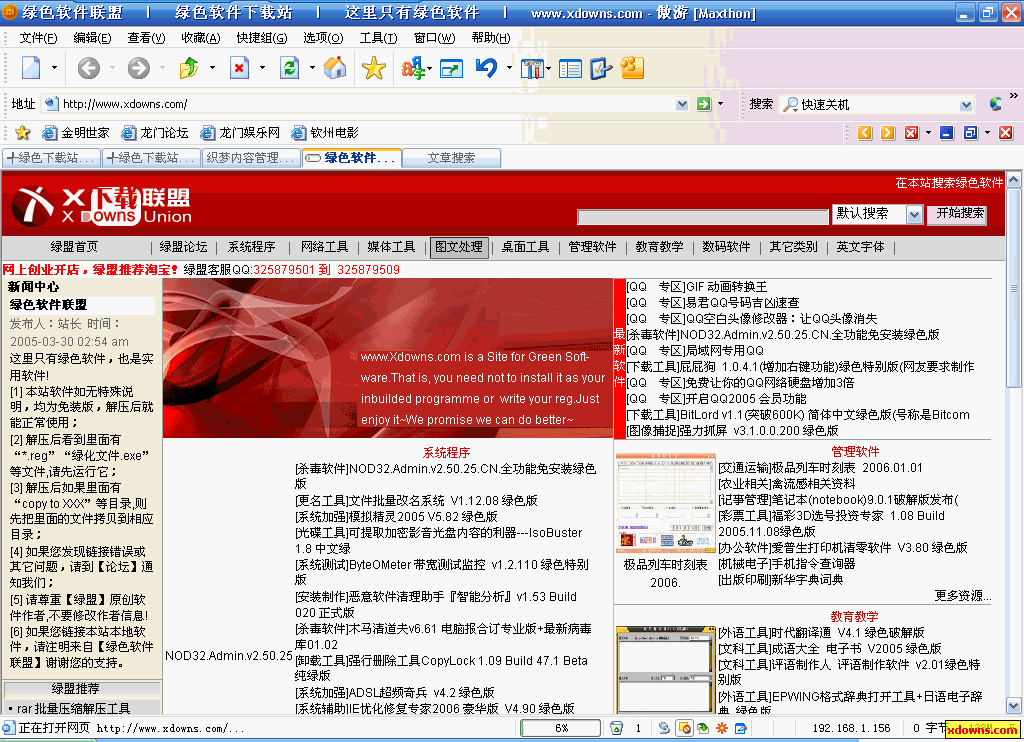Open the 收藏(A) menu
Viewport: 1024px width, 742px height.
click(x=200, y=38)
